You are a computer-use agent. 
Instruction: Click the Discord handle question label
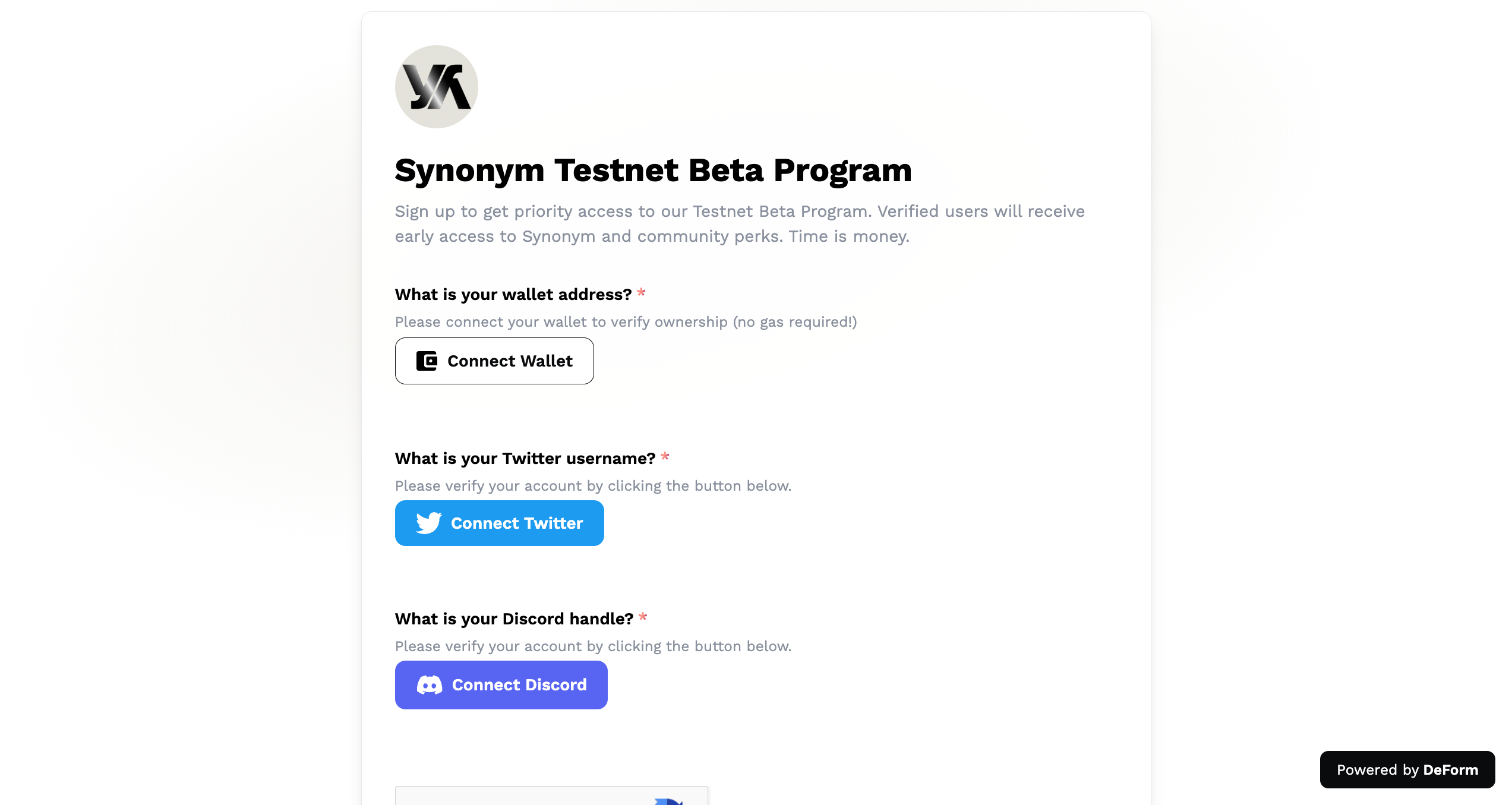click(514, 619)
